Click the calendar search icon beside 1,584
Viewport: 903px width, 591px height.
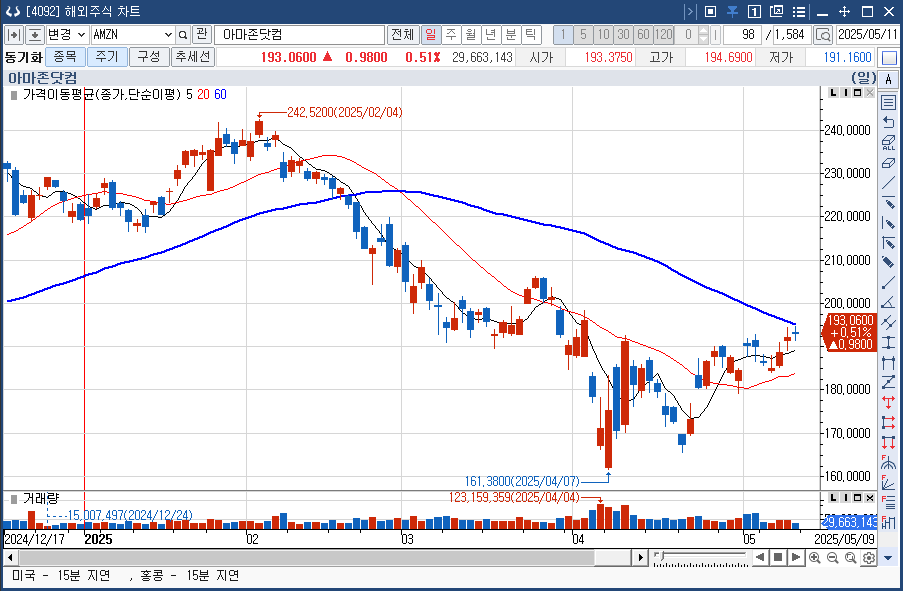pyautogui.click(x=822, y=35)
